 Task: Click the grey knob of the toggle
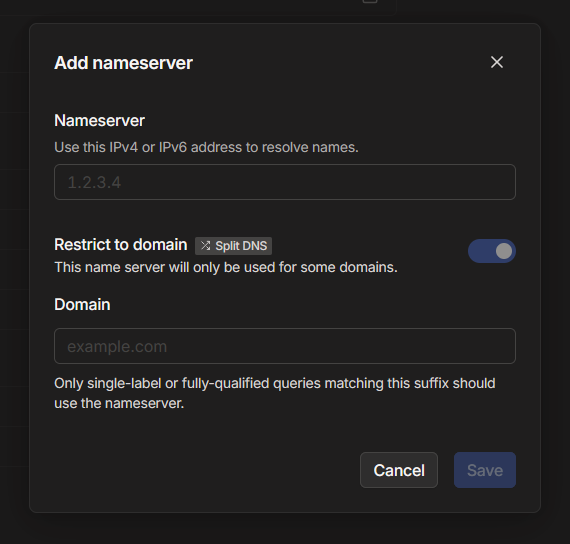(x=504, y=251)
